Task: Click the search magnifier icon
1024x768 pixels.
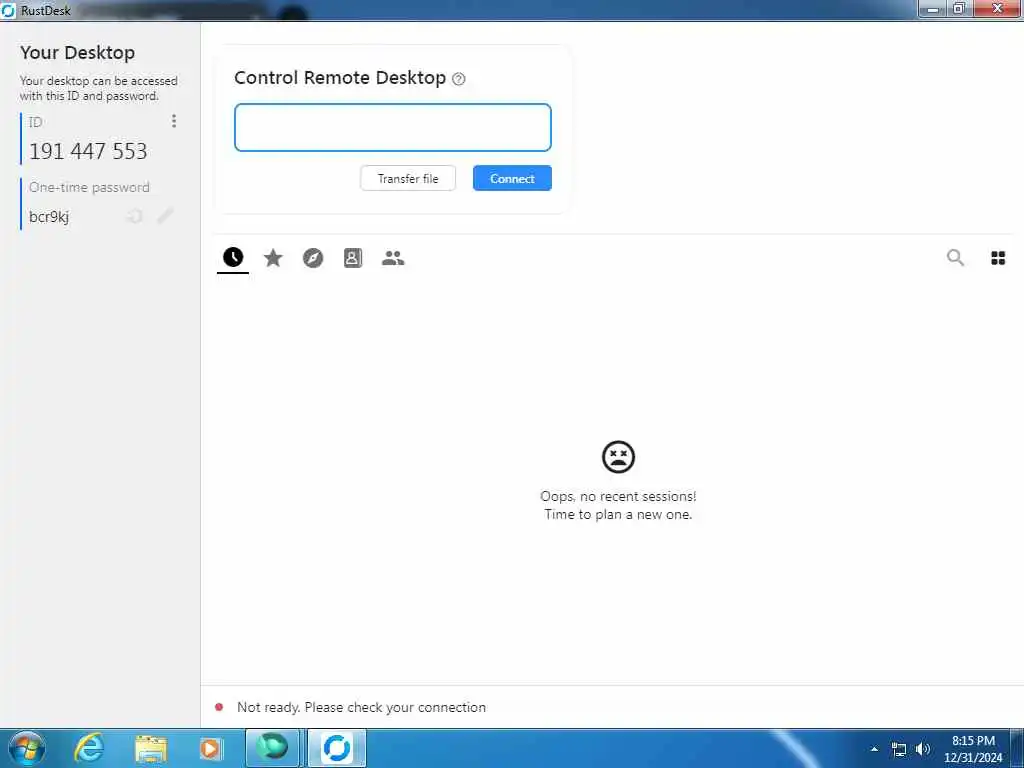Action: point(955,257)
